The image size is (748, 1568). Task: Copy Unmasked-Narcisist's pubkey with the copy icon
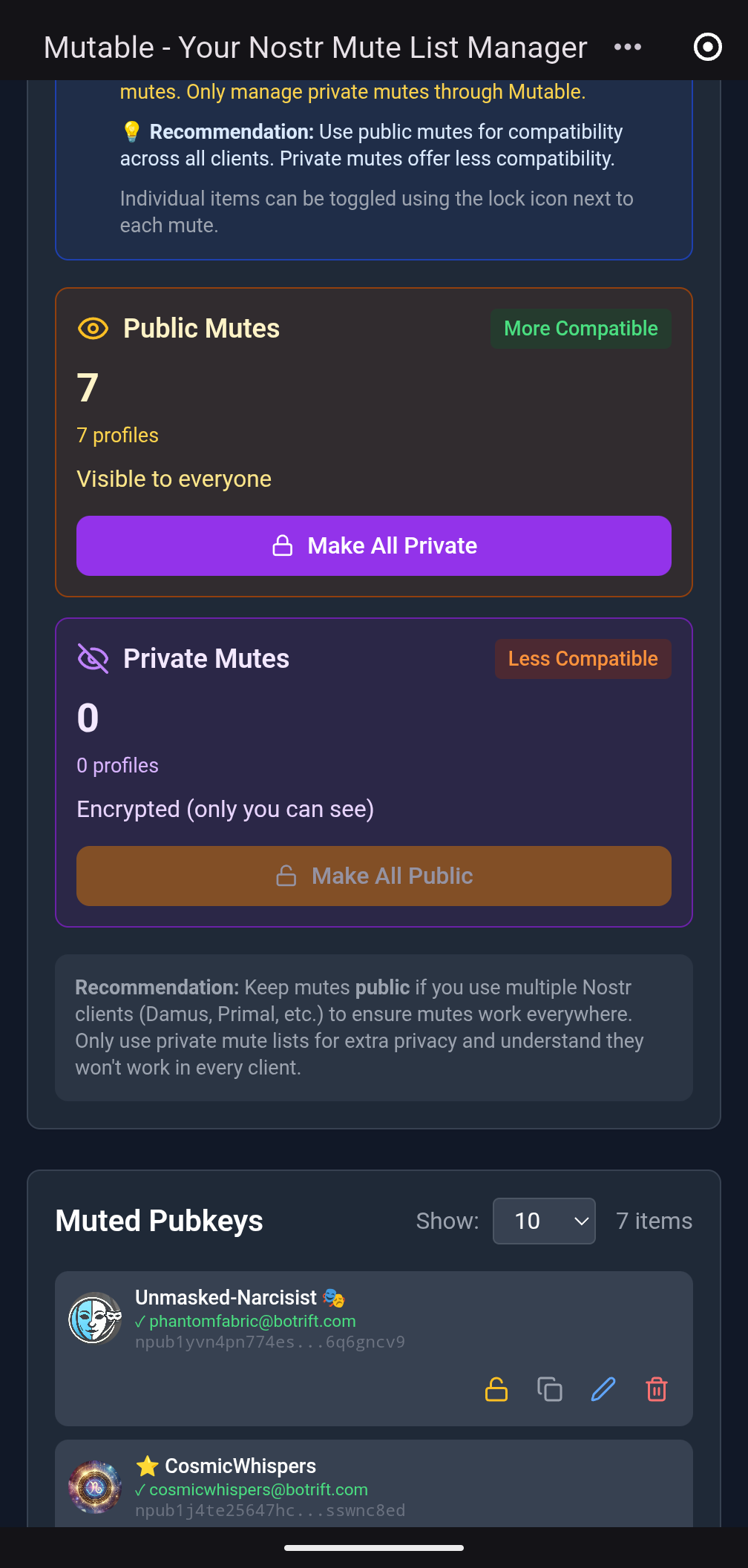(x=549, y=1388)
